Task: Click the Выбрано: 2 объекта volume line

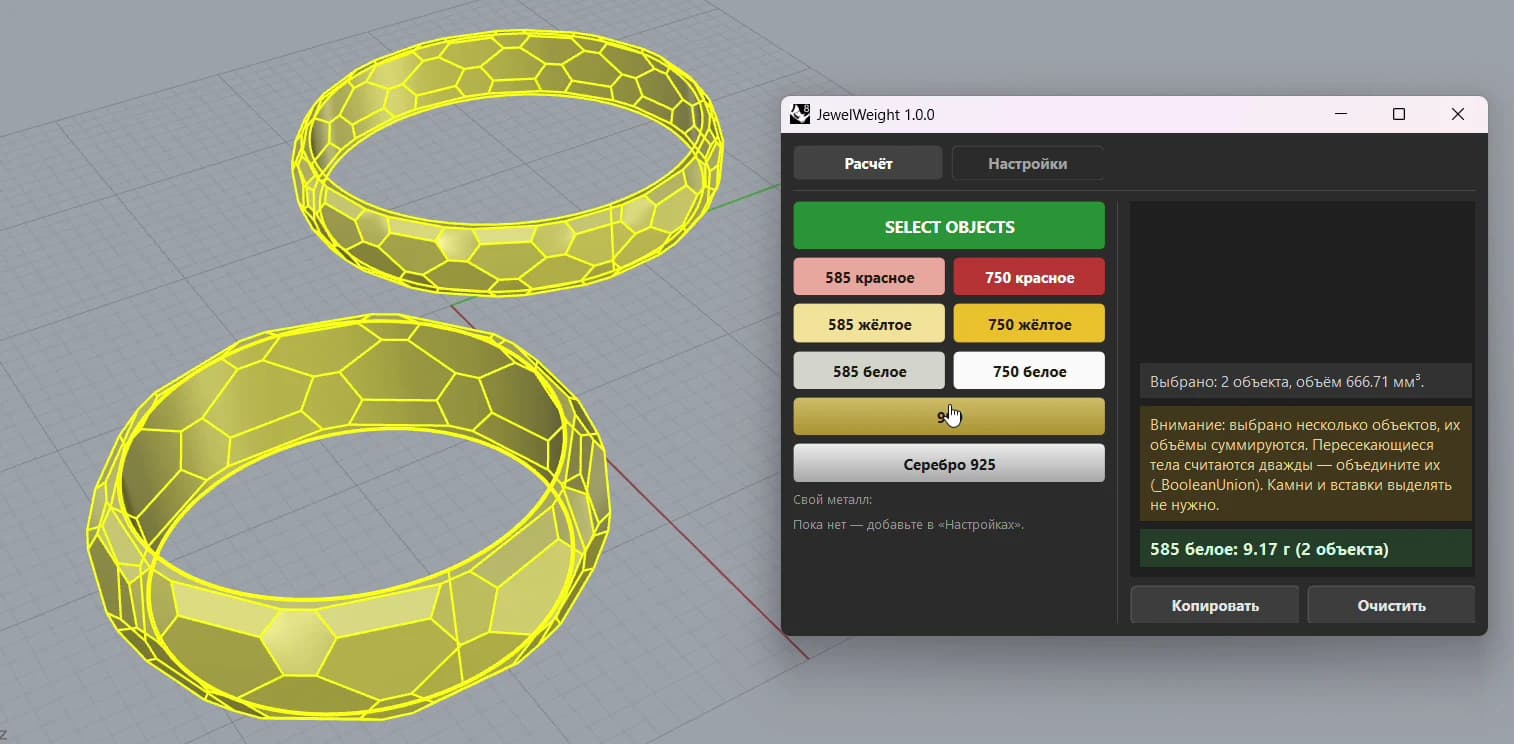Action: point(1306,381)
